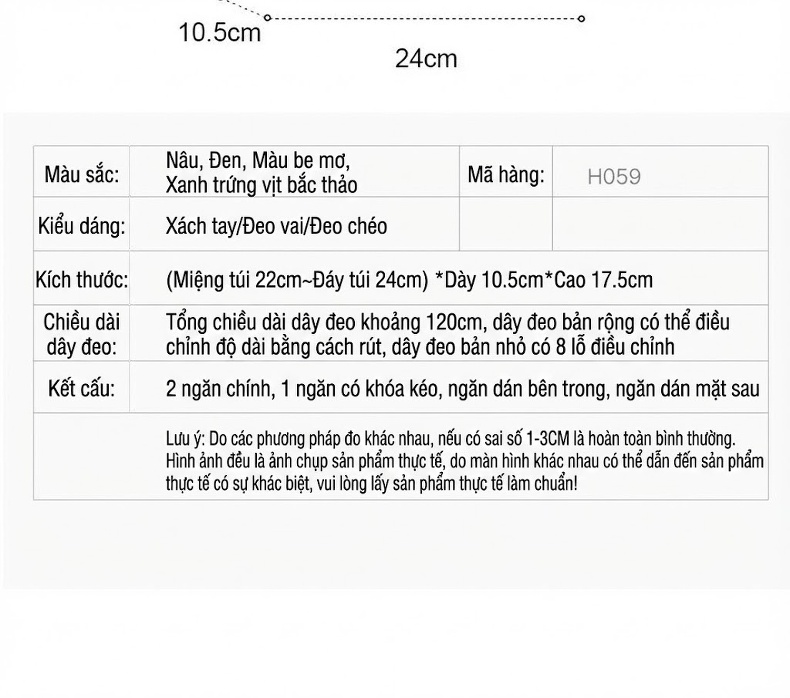Click the 2 ngăn chính structure description
The width and height of the screenshot is (790, 698).
pos(463,389)
